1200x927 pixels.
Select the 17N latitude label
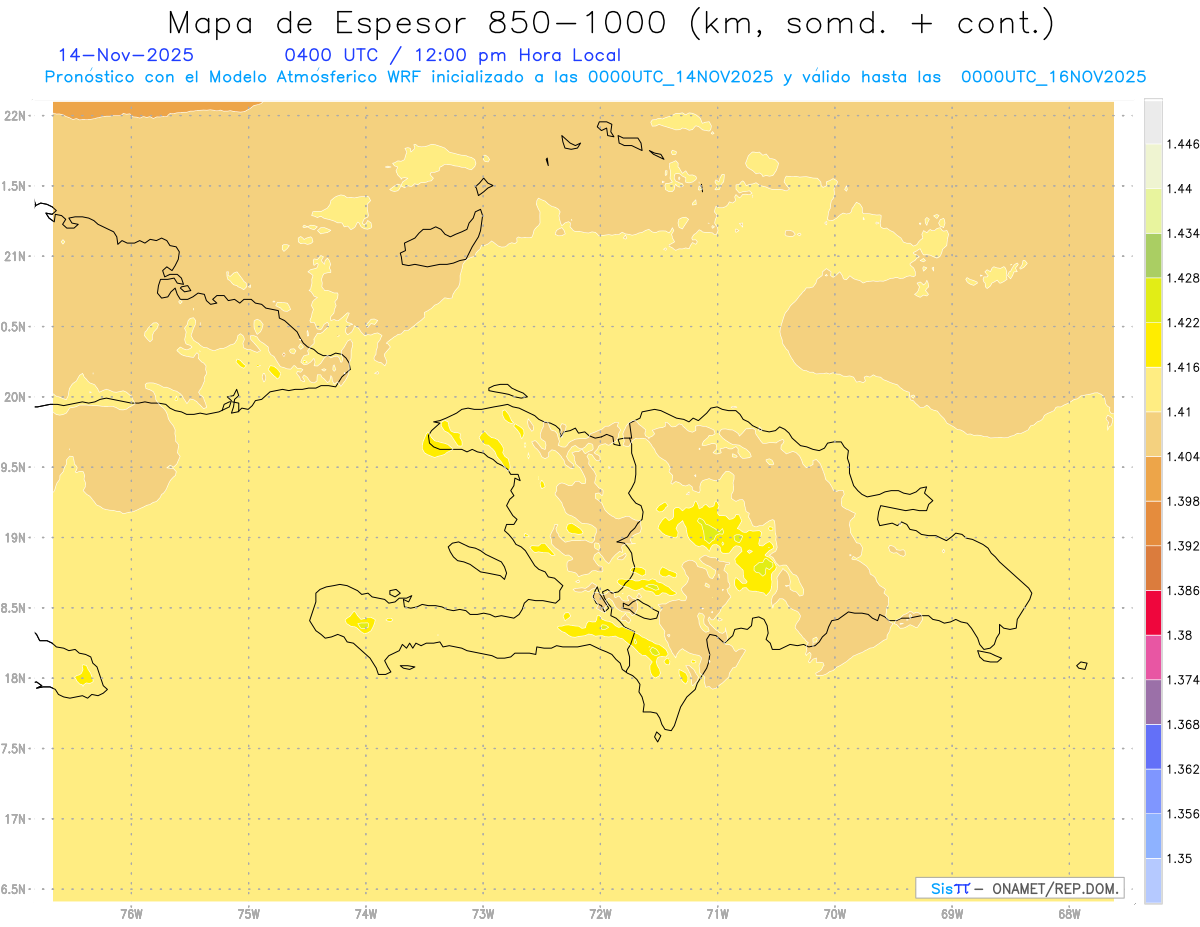point(16,819)
